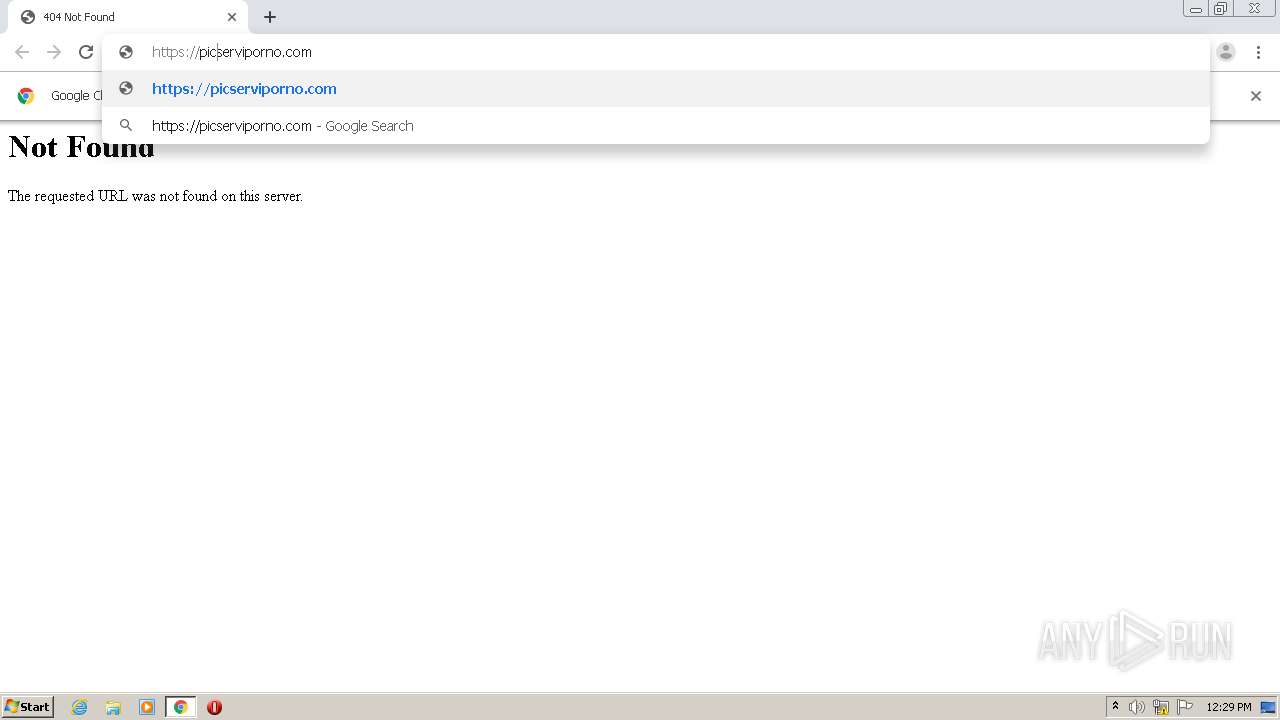
Task: Click the 12:29 PM taskbar clock
Action: [1229, 707]
